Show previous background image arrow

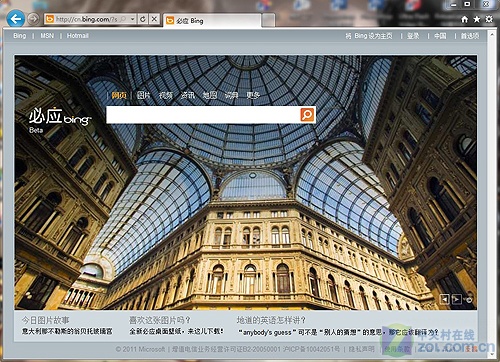[444, 299]
